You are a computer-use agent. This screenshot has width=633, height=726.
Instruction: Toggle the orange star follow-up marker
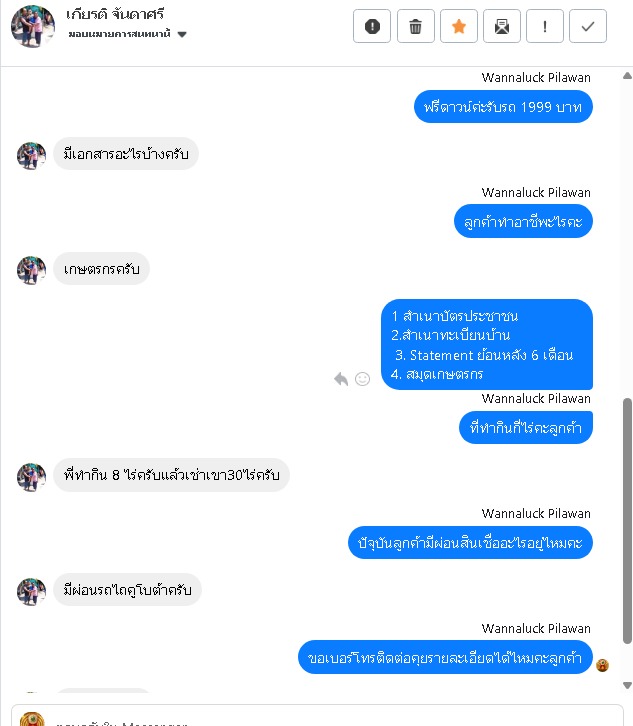(x=458, y=26)
